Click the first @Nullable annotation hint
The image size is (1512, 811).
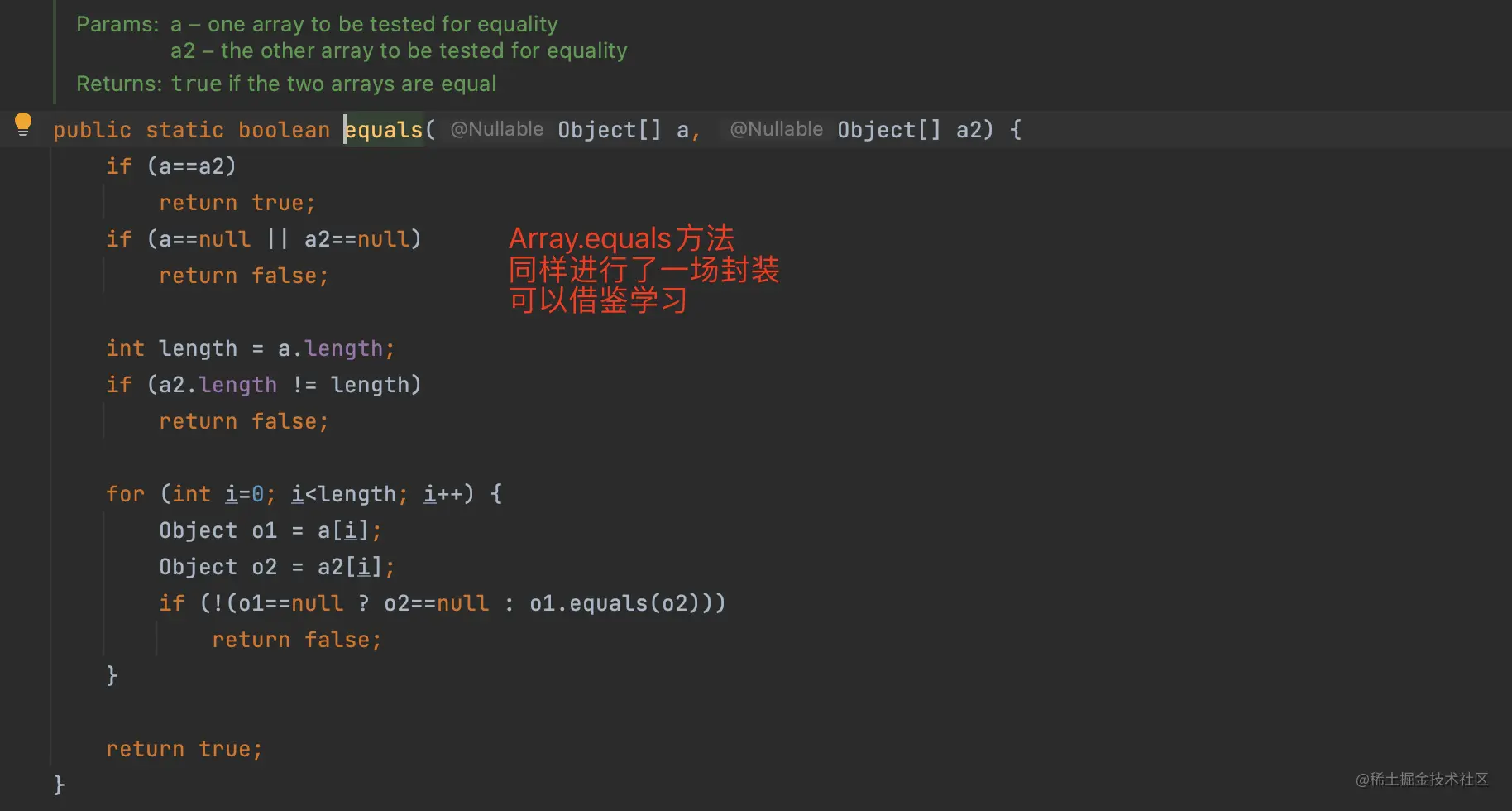click(x=496, y=129)
